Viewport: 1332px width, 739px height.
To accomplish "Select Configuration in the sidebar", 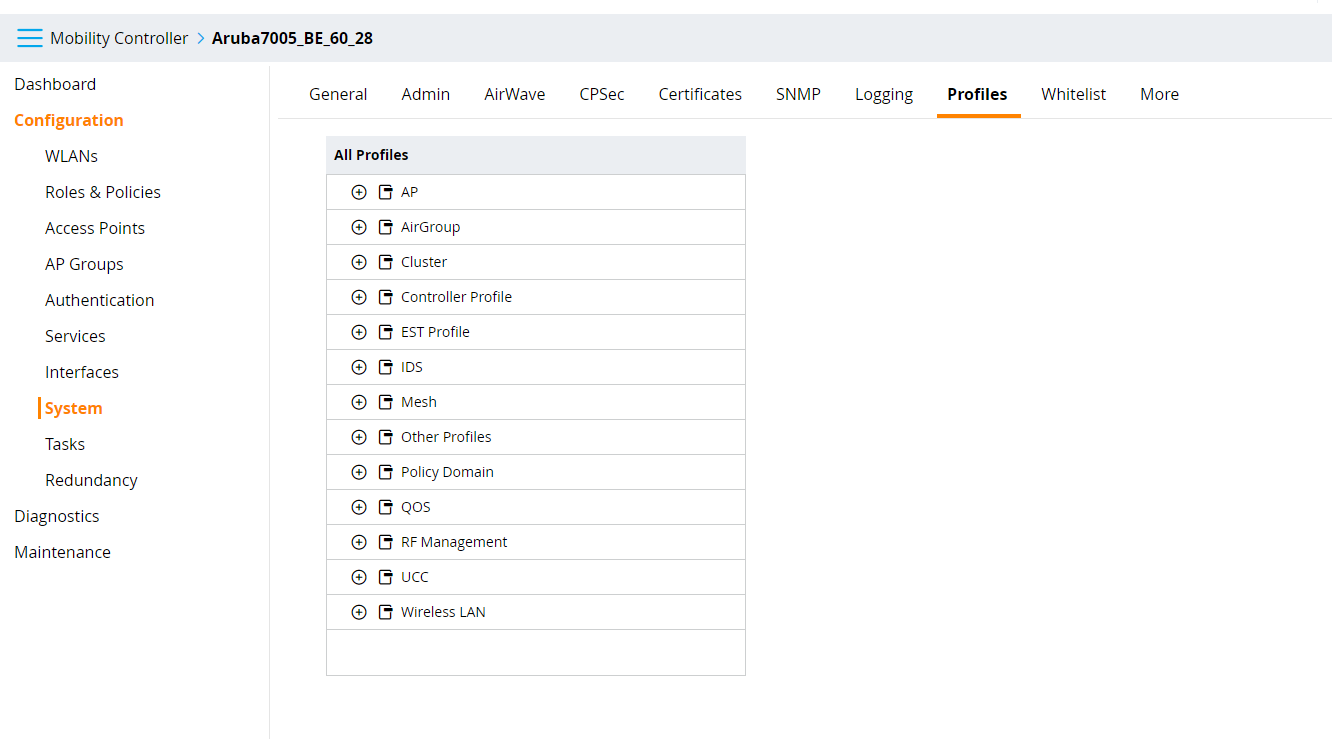I will point(69,120).
